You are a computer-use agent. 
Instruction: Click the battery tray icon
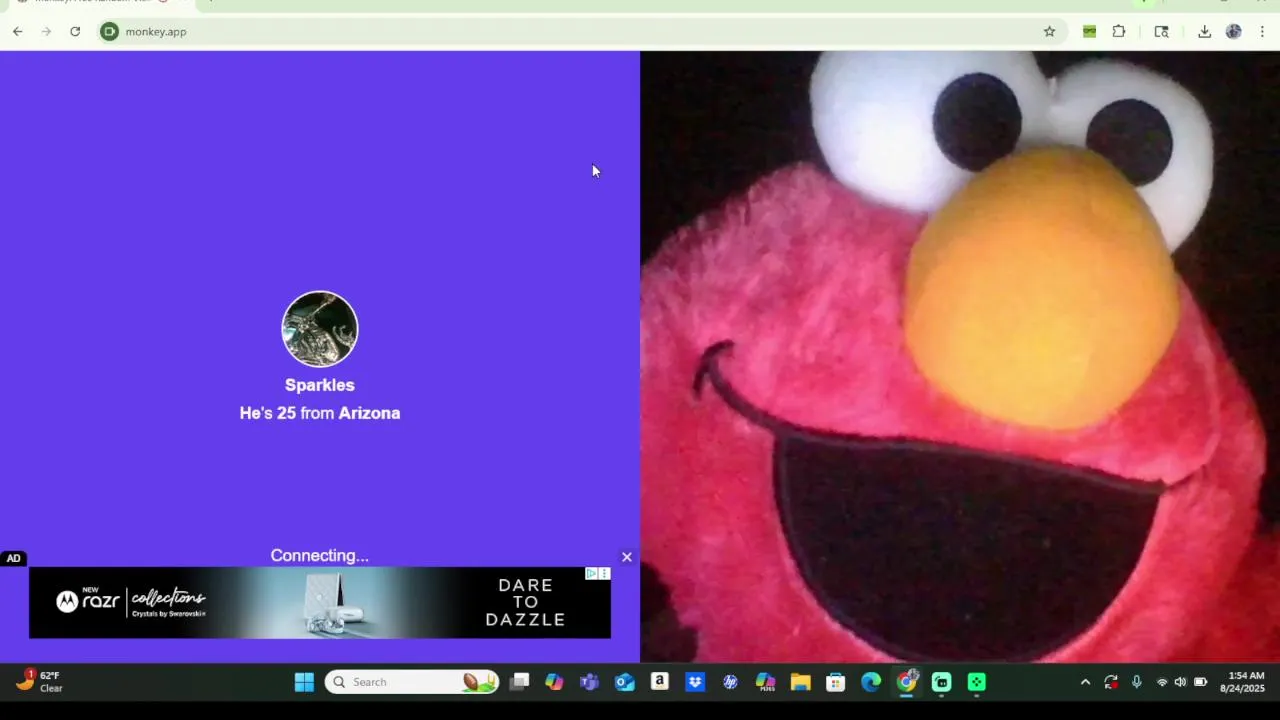1201,682
